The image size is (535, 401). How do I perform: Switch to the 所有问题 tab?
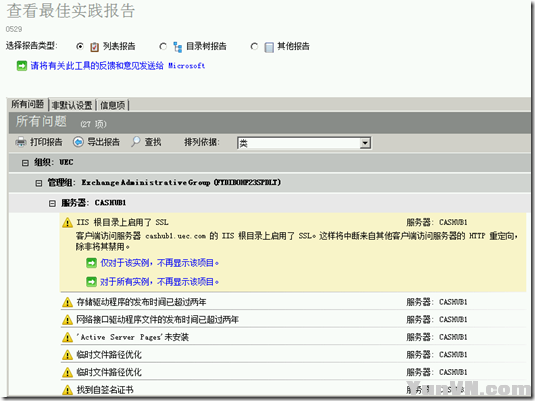(x=28, y=104)
